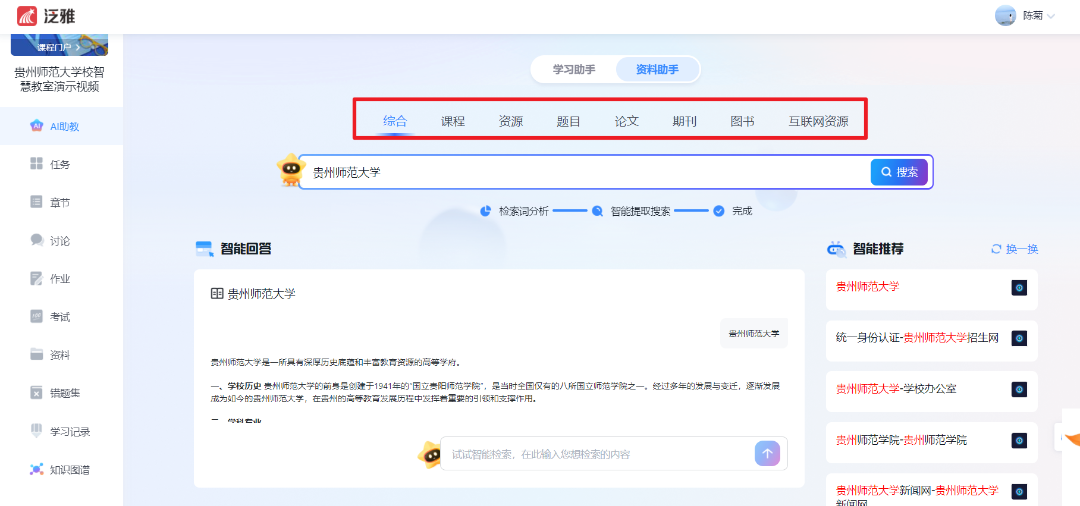Click the 错题集 icon
Screen dimensions: 1080x506
pos(37,393)
